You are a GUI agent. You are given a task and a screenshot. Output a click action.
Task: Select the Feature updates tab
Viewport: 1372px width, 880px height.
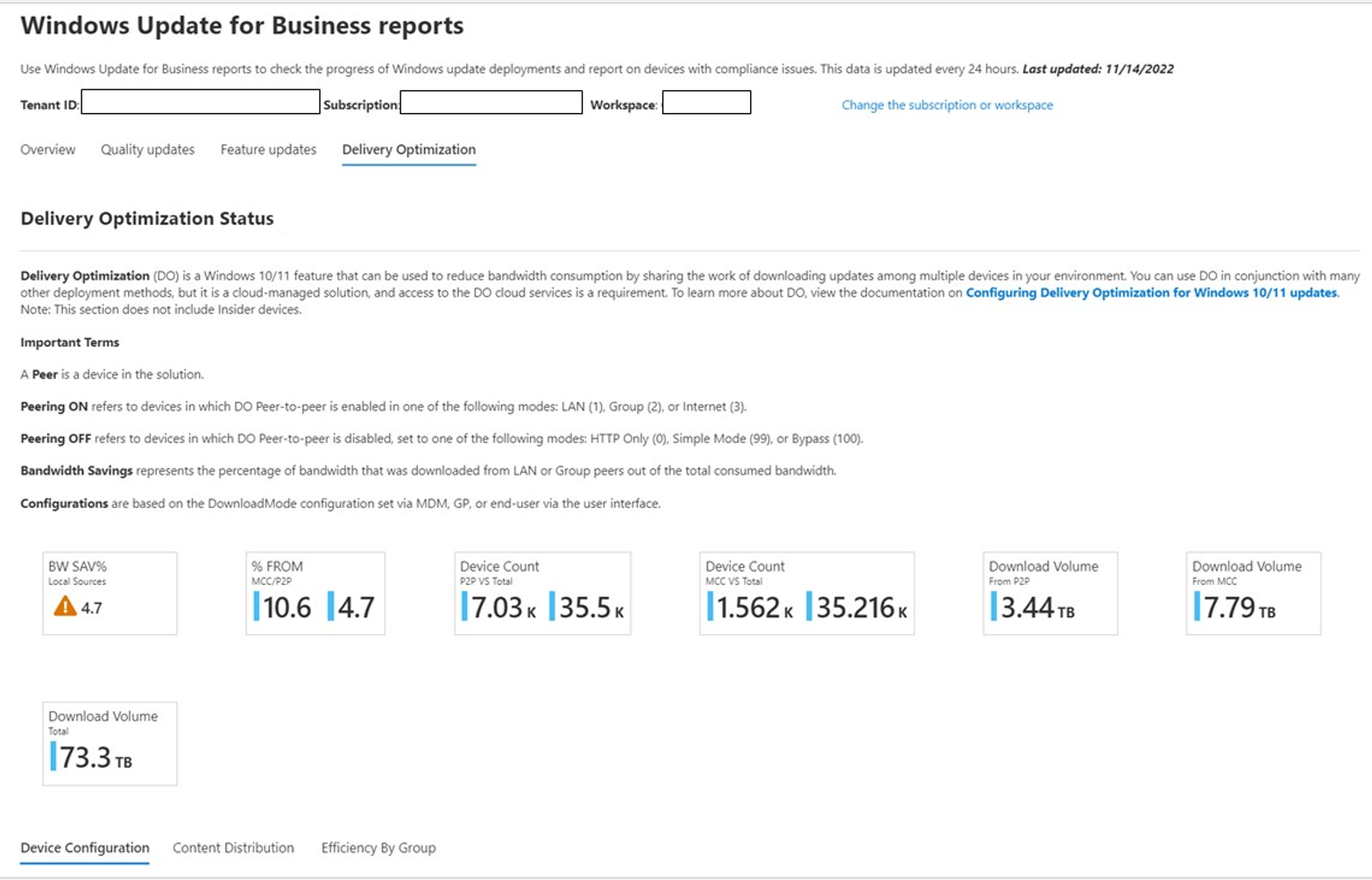pos(268,150)
